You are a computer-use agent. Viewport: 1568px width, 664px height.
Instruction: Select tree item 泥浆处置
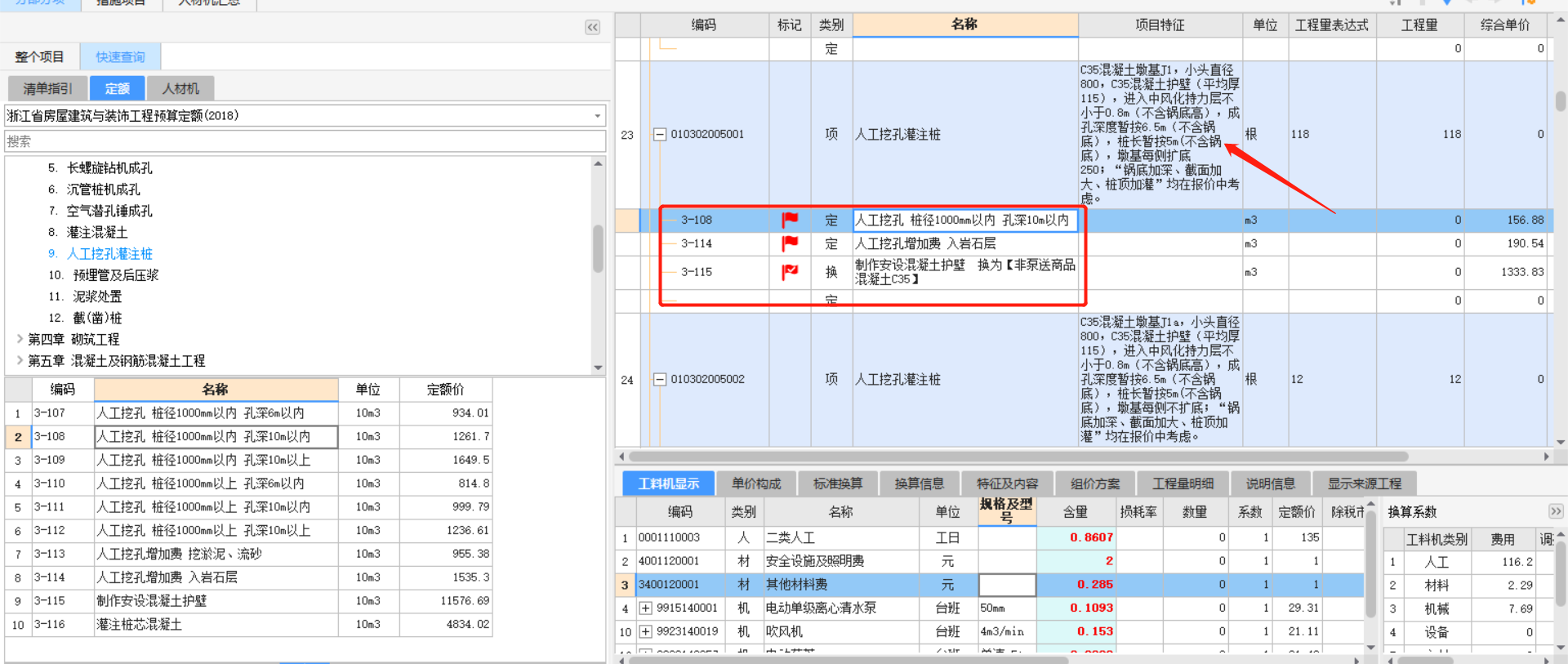[x=97, y=296]
